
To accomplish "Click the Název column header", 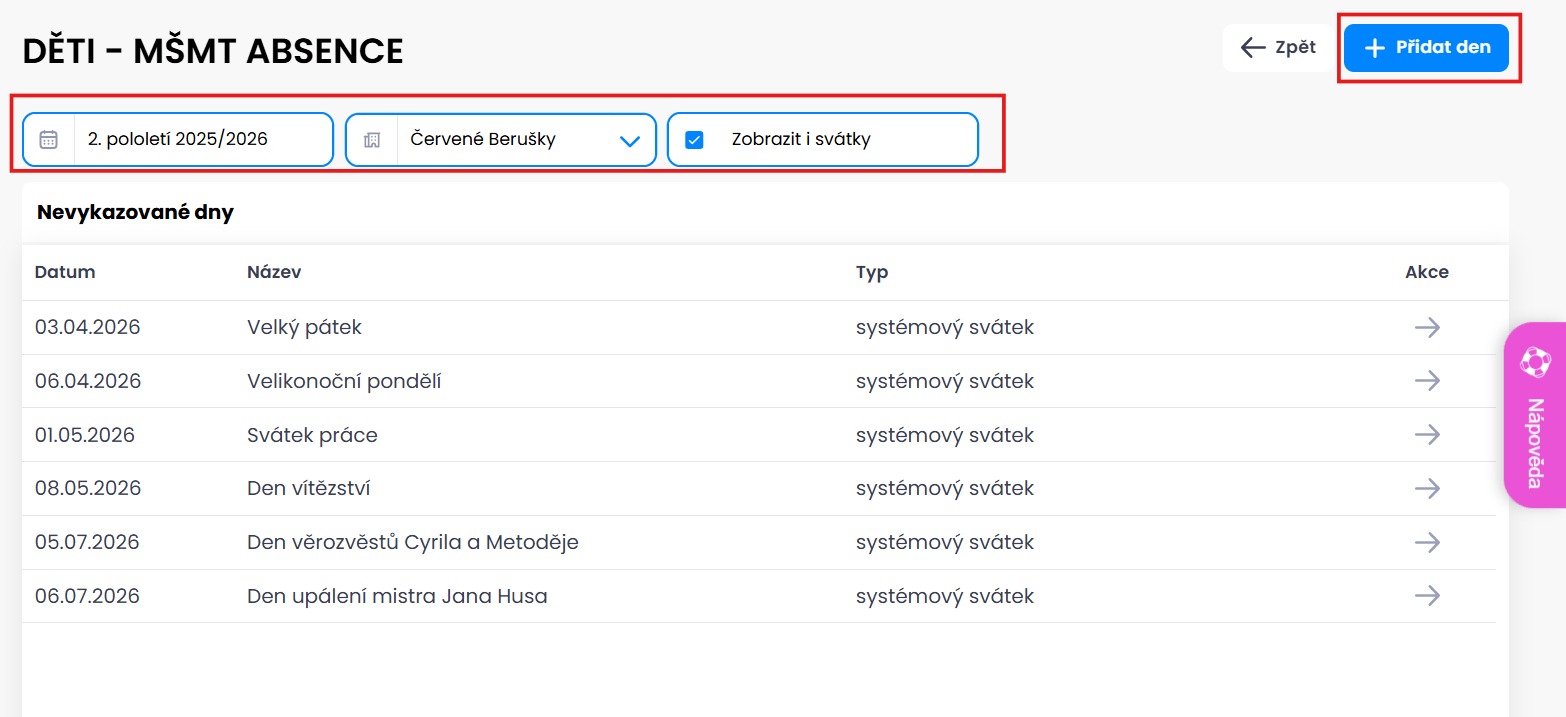I will pos(274,272).
